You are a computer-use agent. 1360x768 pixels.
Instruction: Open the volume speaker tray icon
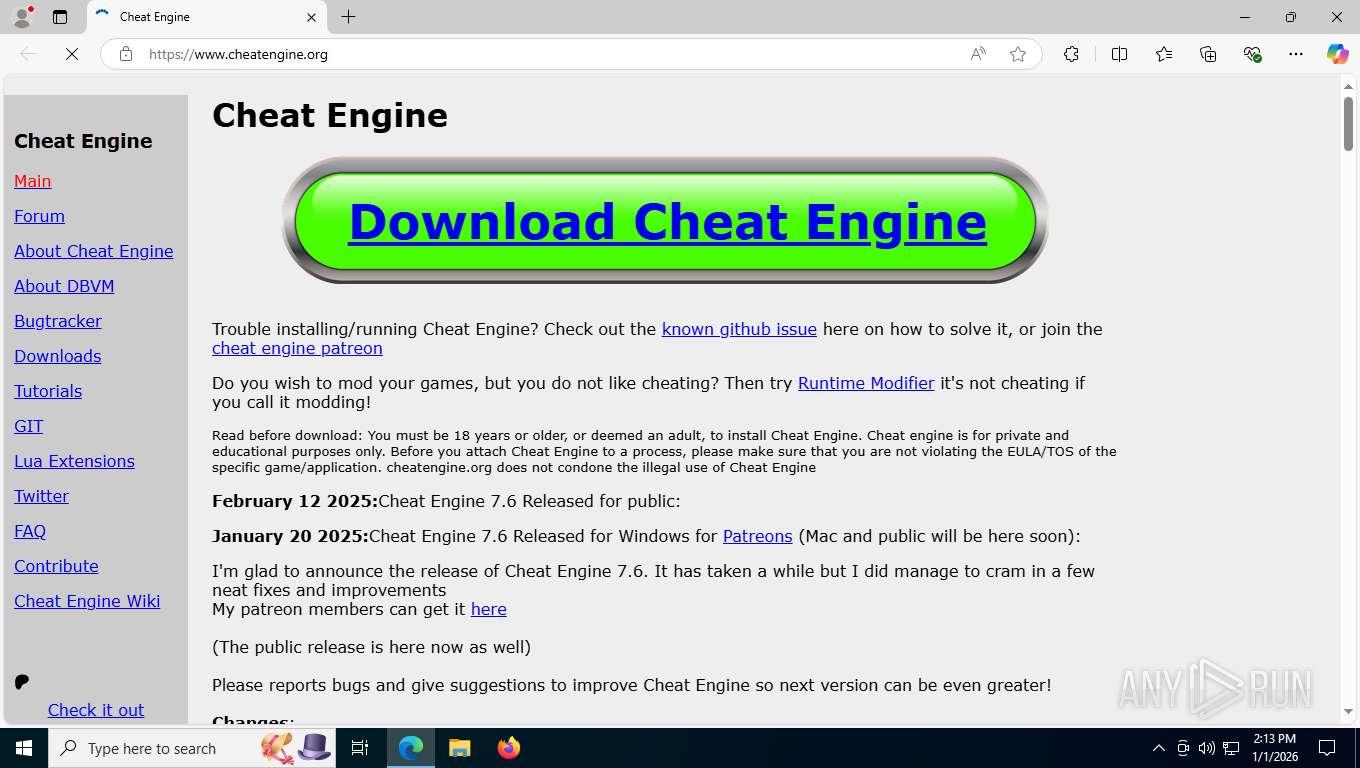coord(1207,748)
